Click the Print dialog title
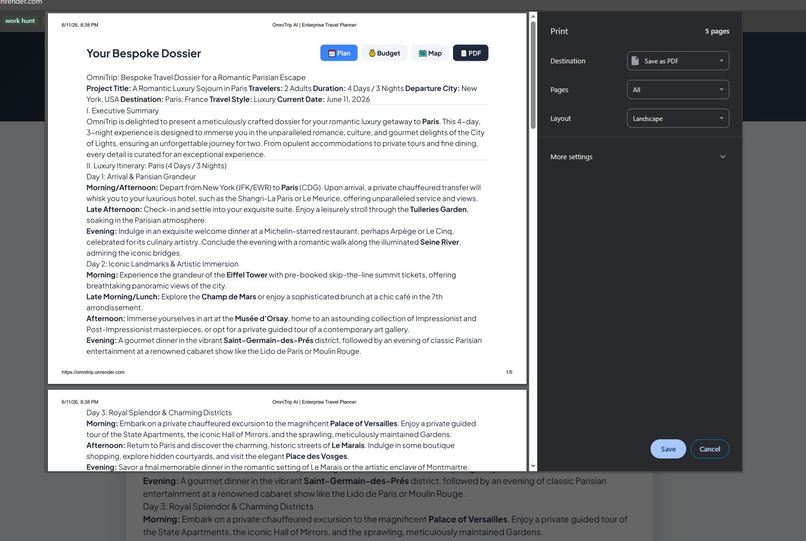 (559, 31)
